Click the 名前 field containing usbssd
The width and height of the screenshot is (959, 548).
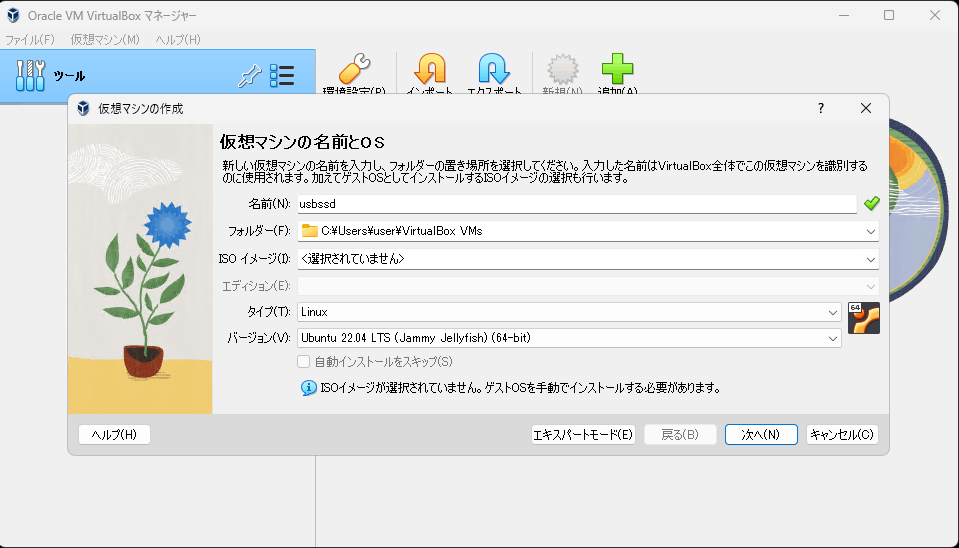[x=577, y=204]
